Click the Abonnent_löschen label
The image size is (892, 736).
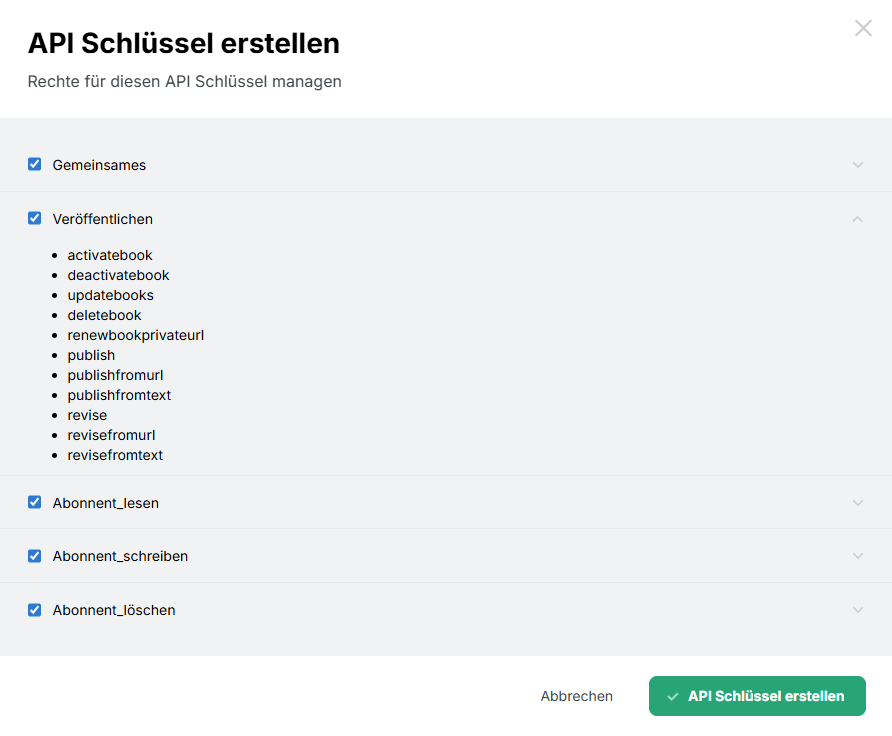[x=114, y=610]
